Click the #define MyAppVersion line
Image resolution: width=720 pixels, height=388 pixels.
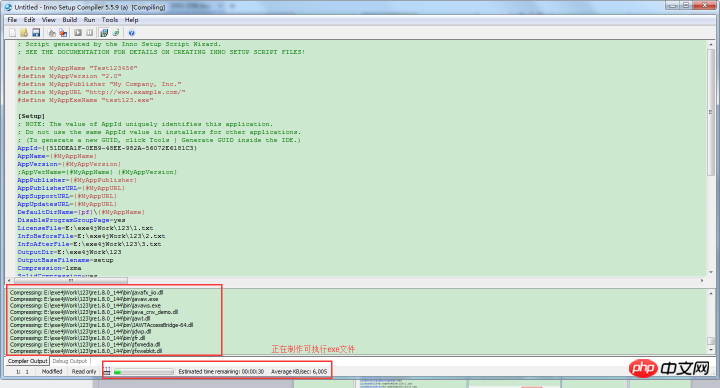[x=69, y=76]
